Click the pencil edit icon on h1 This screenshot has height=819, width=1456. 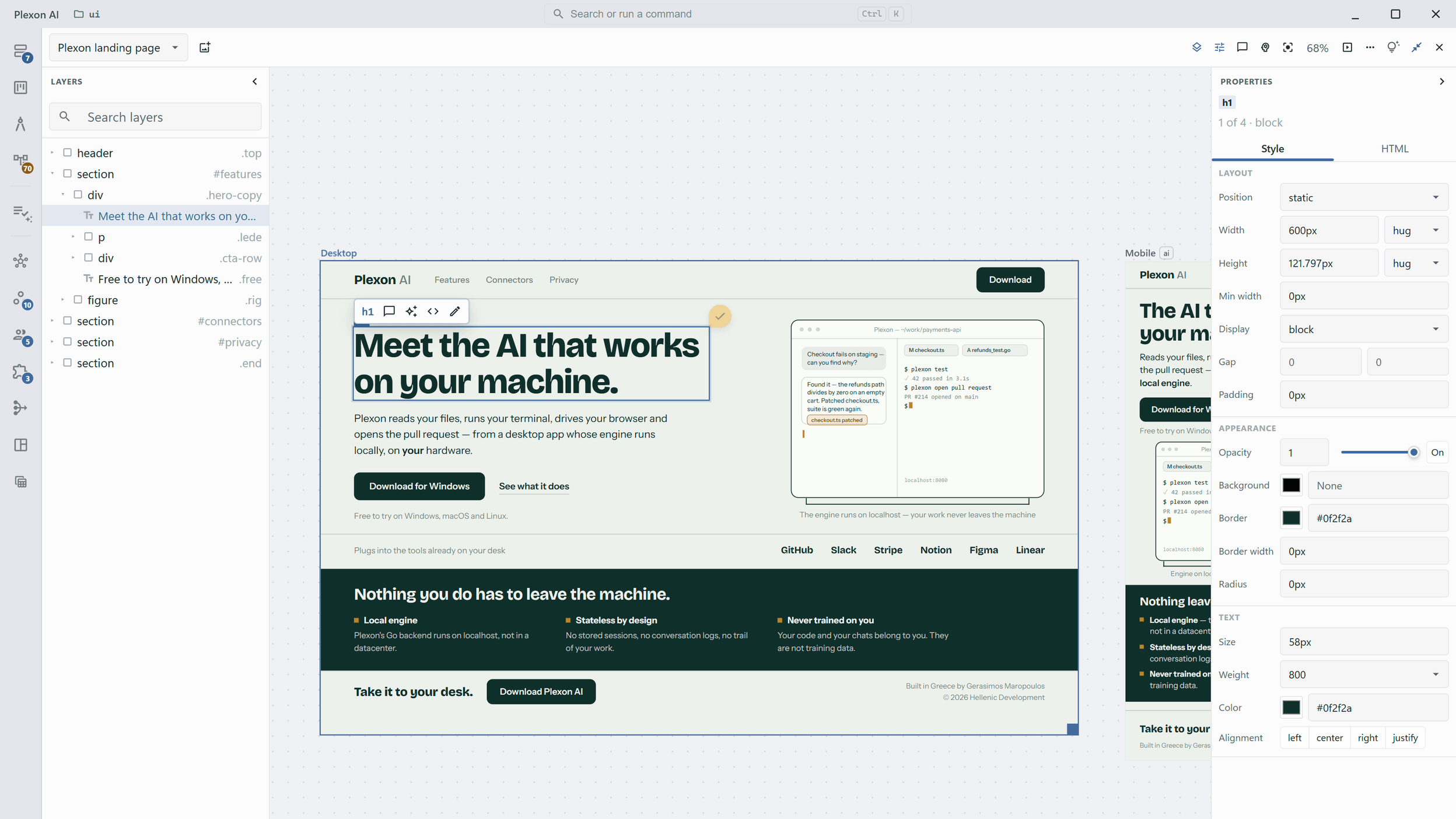(455, 311)
